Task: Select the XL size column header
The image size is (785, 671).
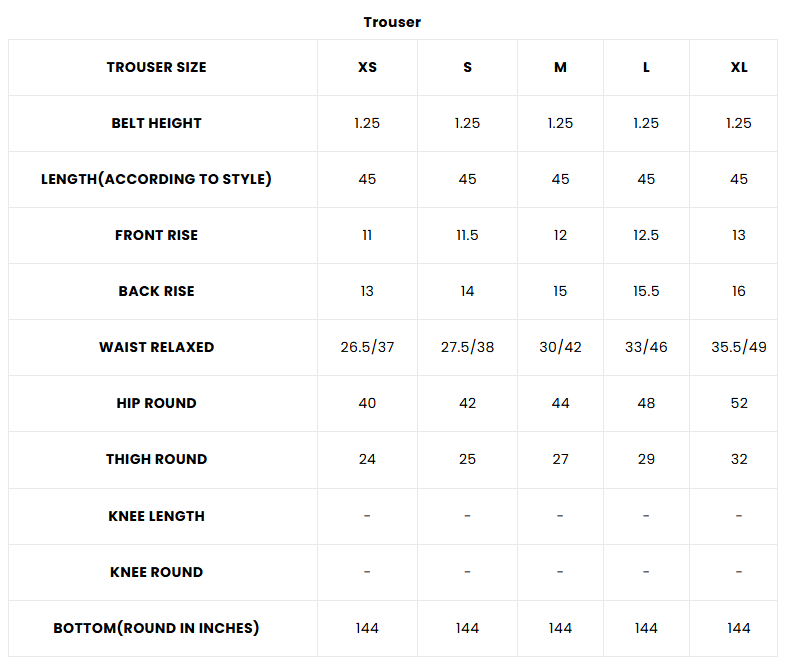Action: click(x=738, y=67)
